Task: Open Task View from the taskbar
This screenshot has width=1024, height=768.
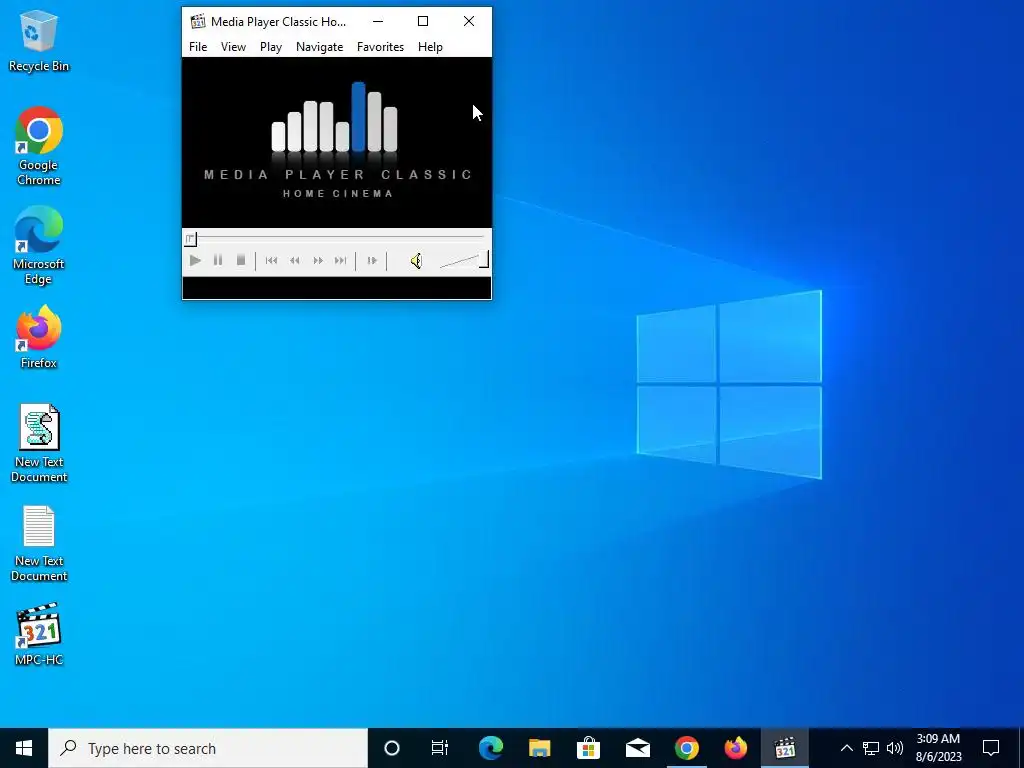Action: (440, 748)
